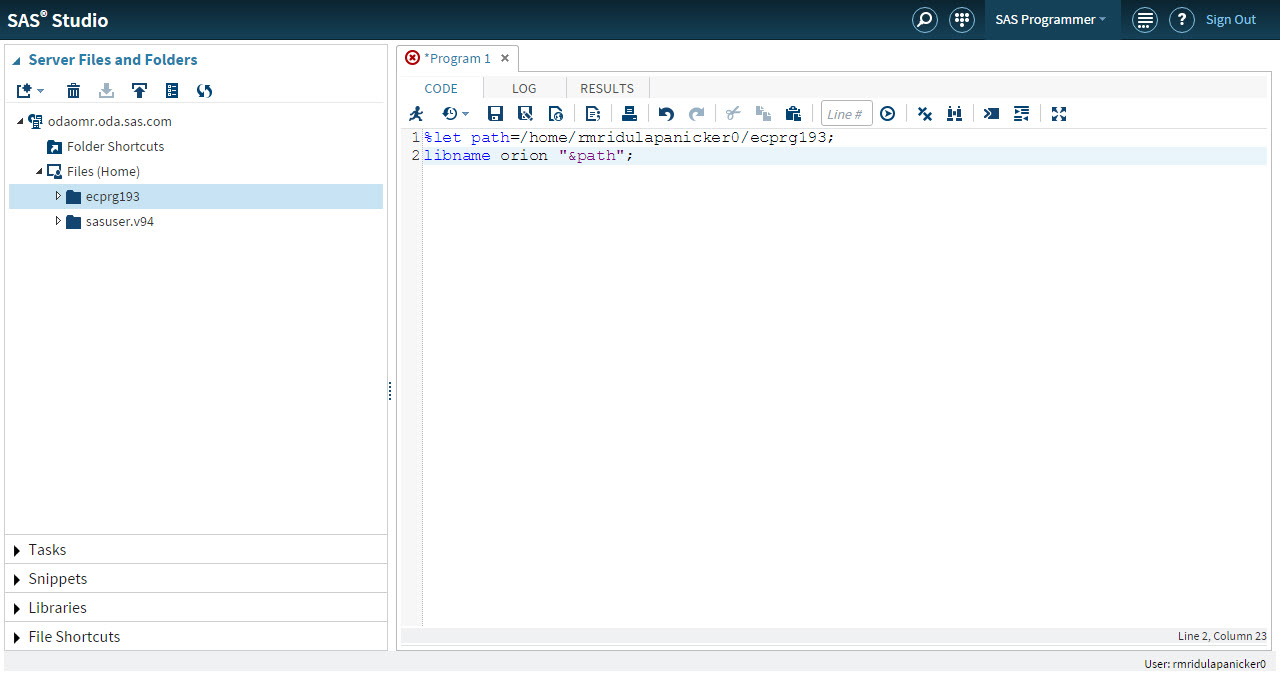
Task: Paste clipboard contents into the editor
Action: (793, 113)
